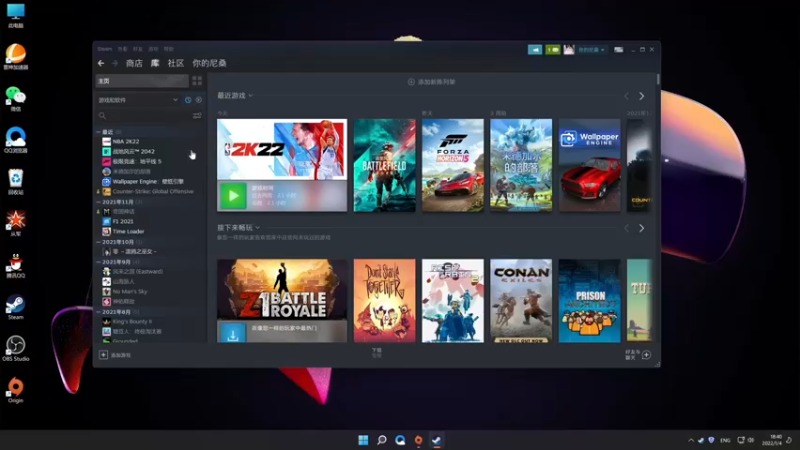The image size is (800, 450).
Task: Toggle the ready-to-play filter icon
Action: (198, 100)
